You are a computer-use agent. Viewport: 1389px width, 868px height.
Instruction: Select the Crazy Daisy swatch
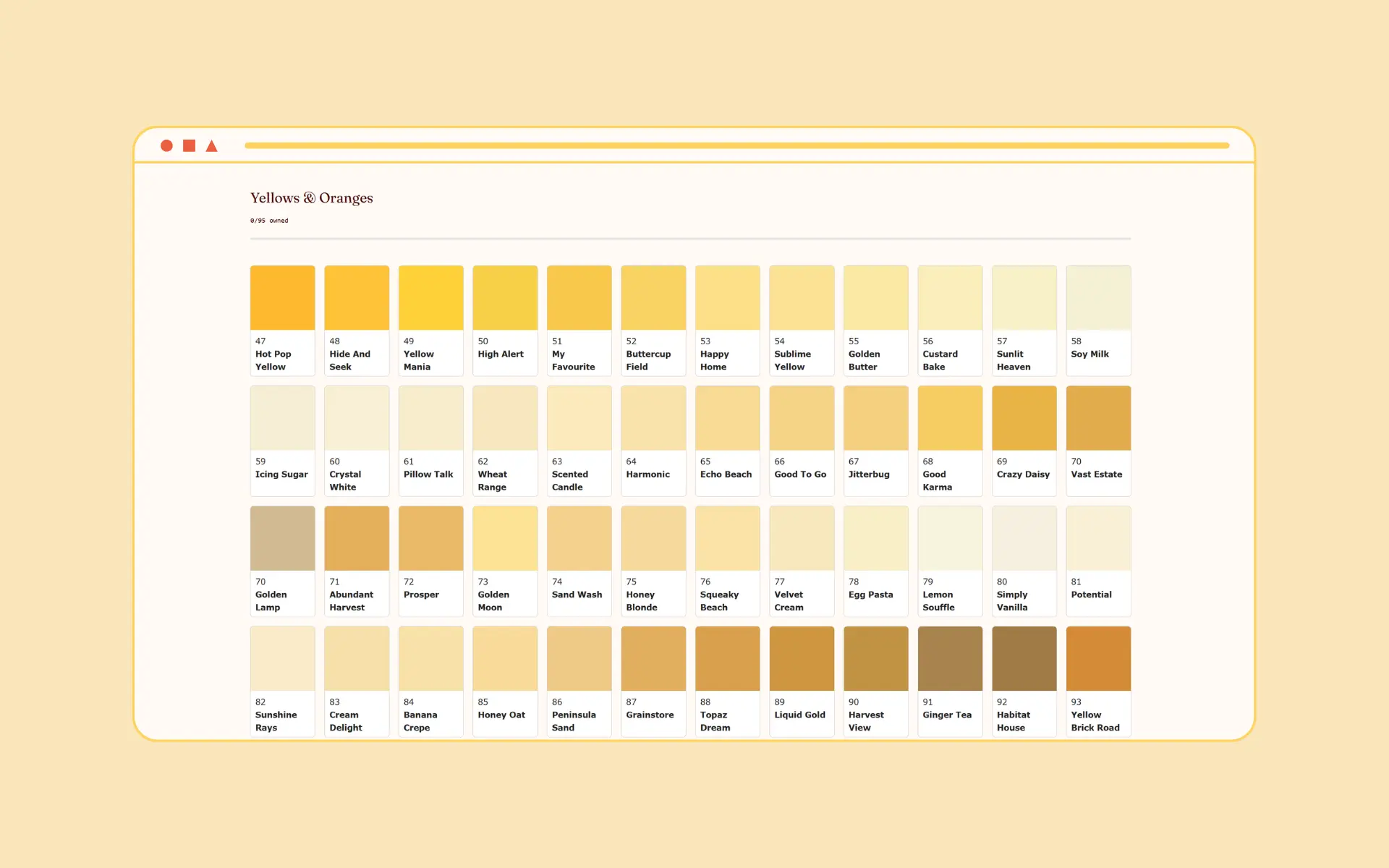[1024, 441]
